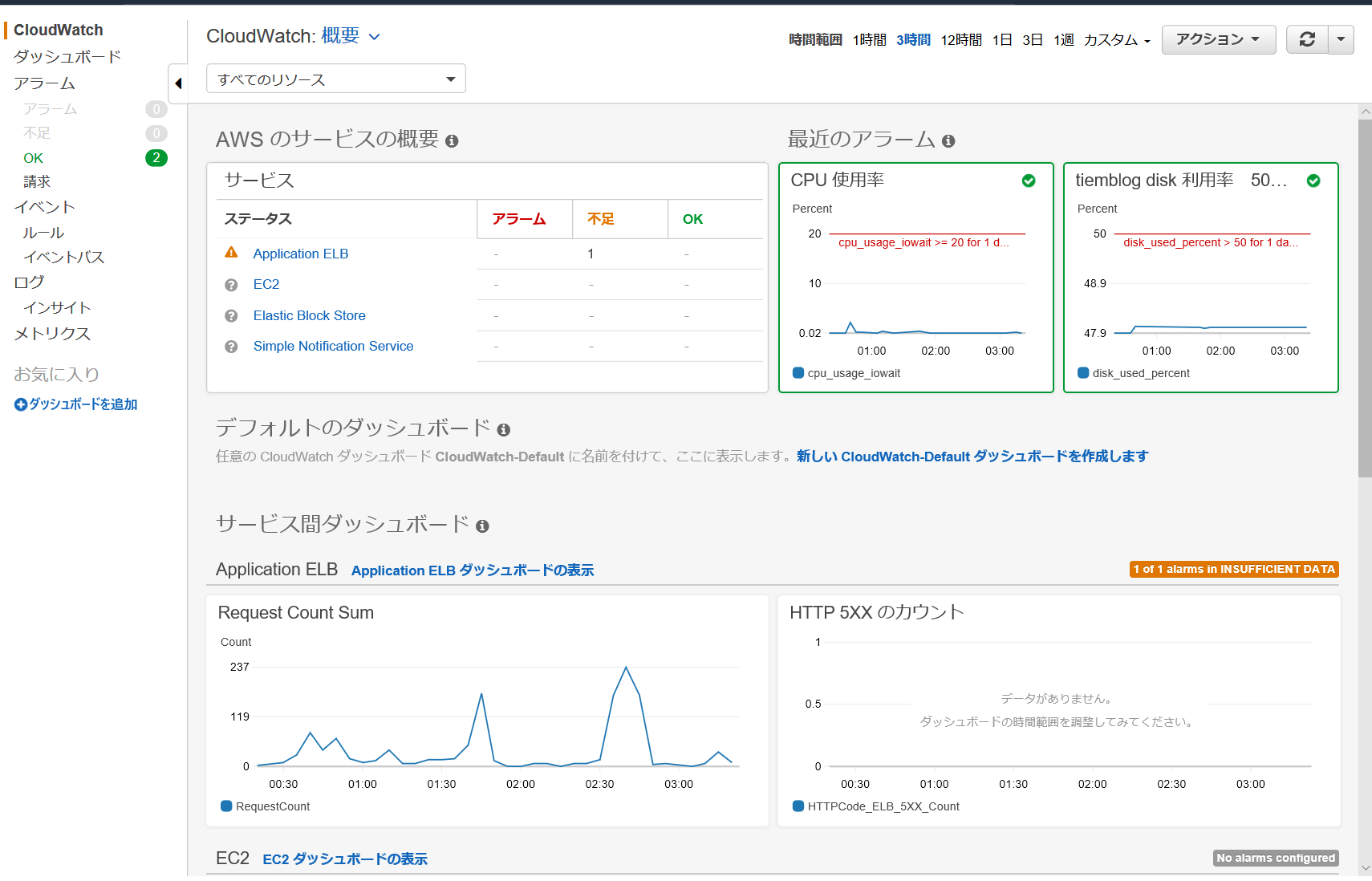This screenshot has height=881, width=1372.
Task: Click the plus icon for ダッシュボードを追加
Action: tap(21, 405)
